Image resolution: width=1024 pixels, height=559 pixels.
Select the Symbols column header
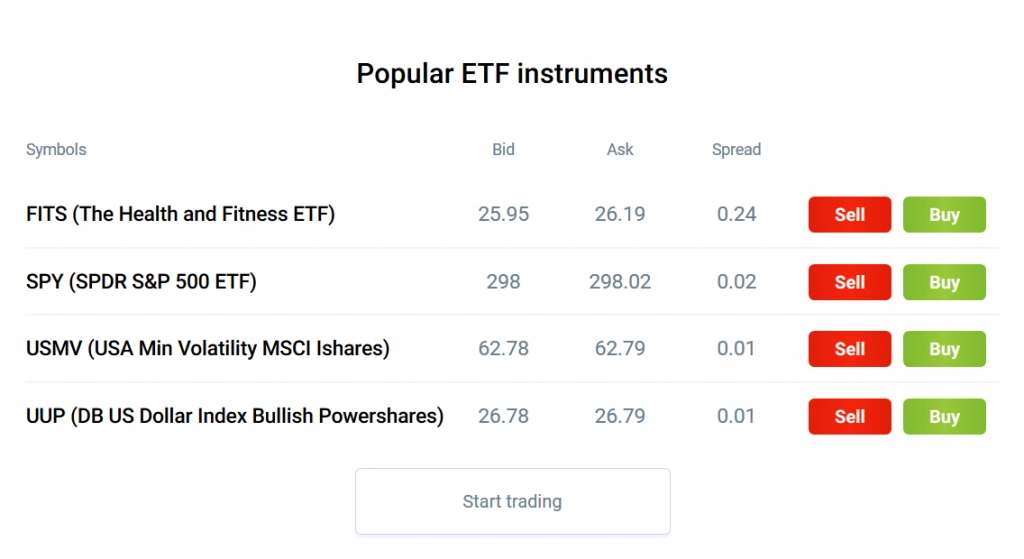(x=56, y=150)
